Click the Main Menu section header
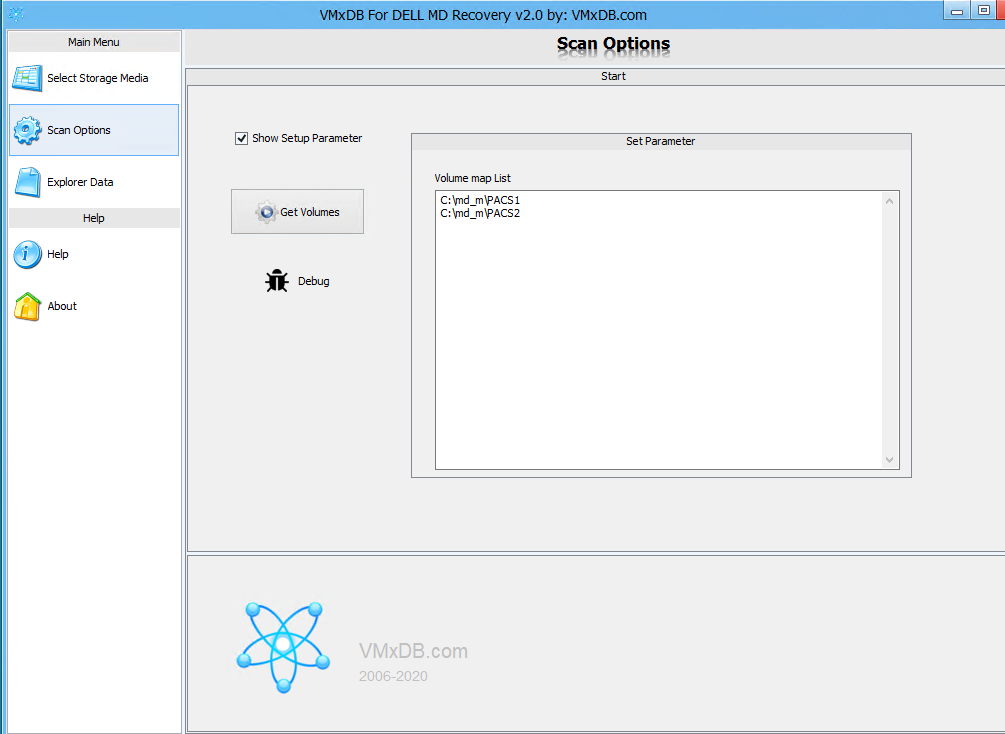Screen dimensions: 1005x734 [94, 42]
